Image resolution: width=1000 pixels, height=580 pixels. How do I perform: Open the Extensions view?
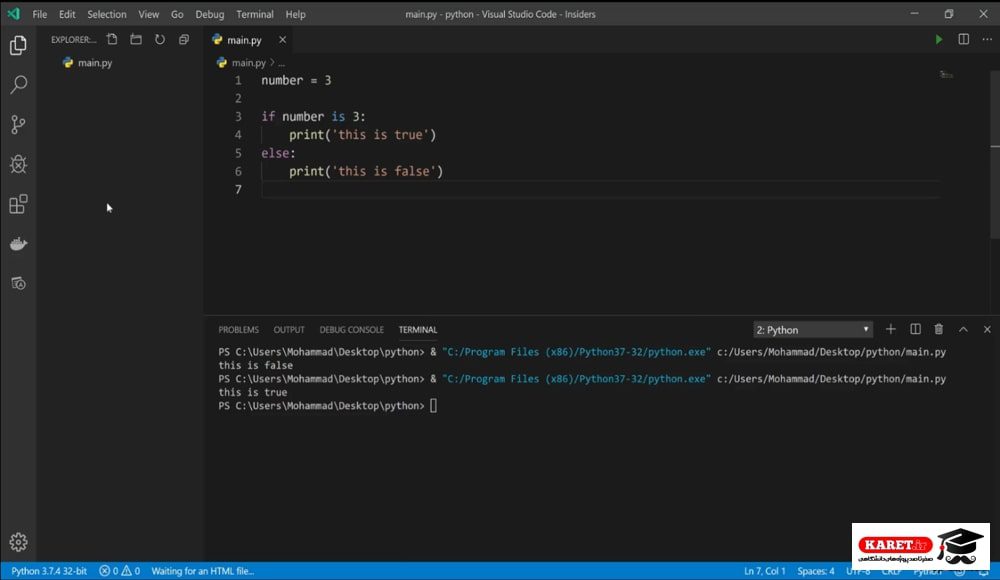(18, 204)
